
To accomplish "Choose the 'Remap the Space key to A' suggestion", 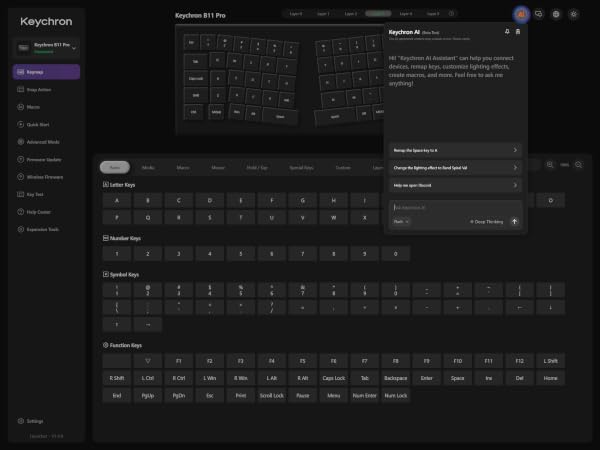I will pos(455,150).
